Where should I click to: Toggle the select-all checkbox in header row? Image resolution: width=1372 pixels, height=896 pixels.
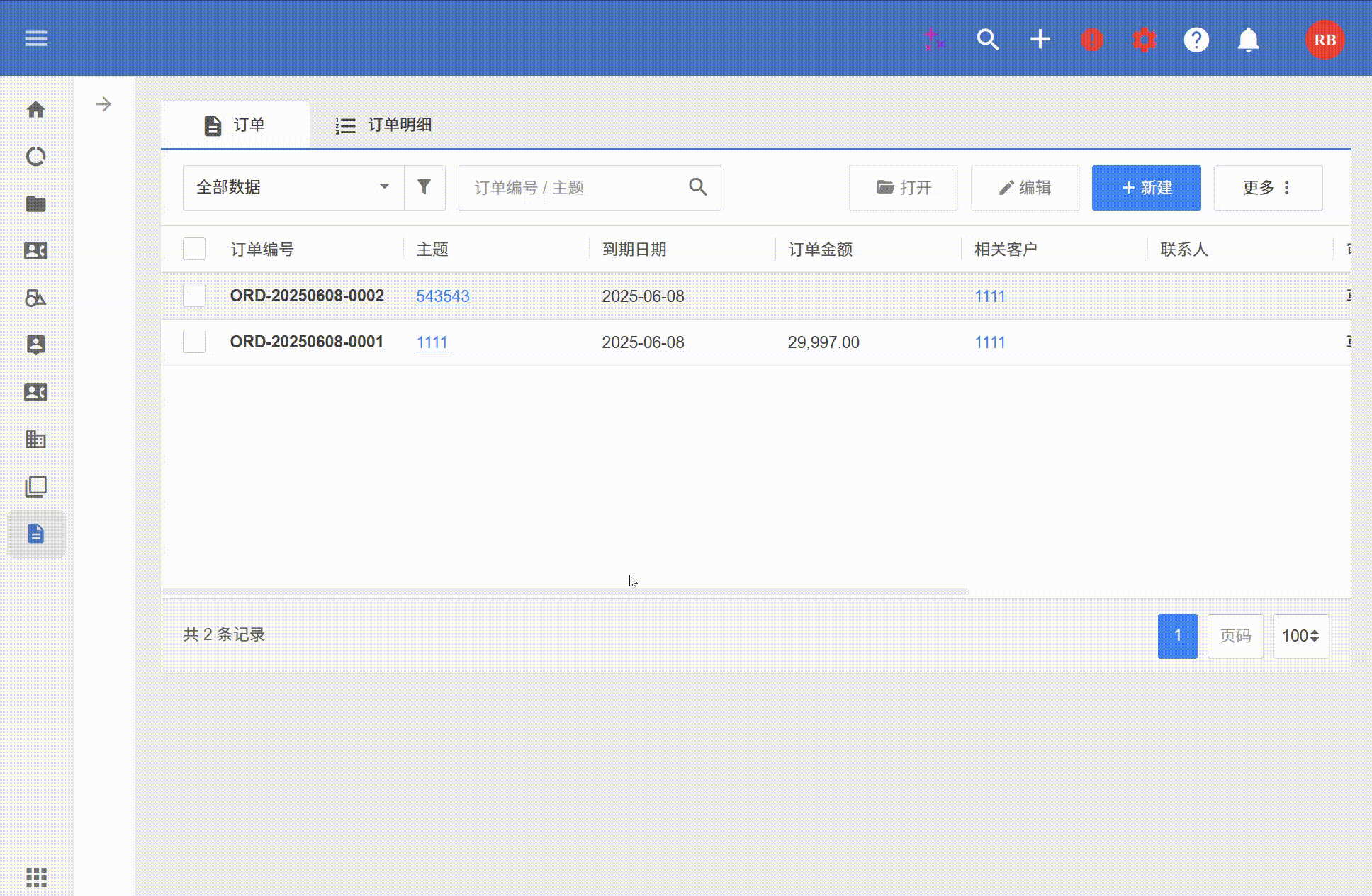coord(194,249)
